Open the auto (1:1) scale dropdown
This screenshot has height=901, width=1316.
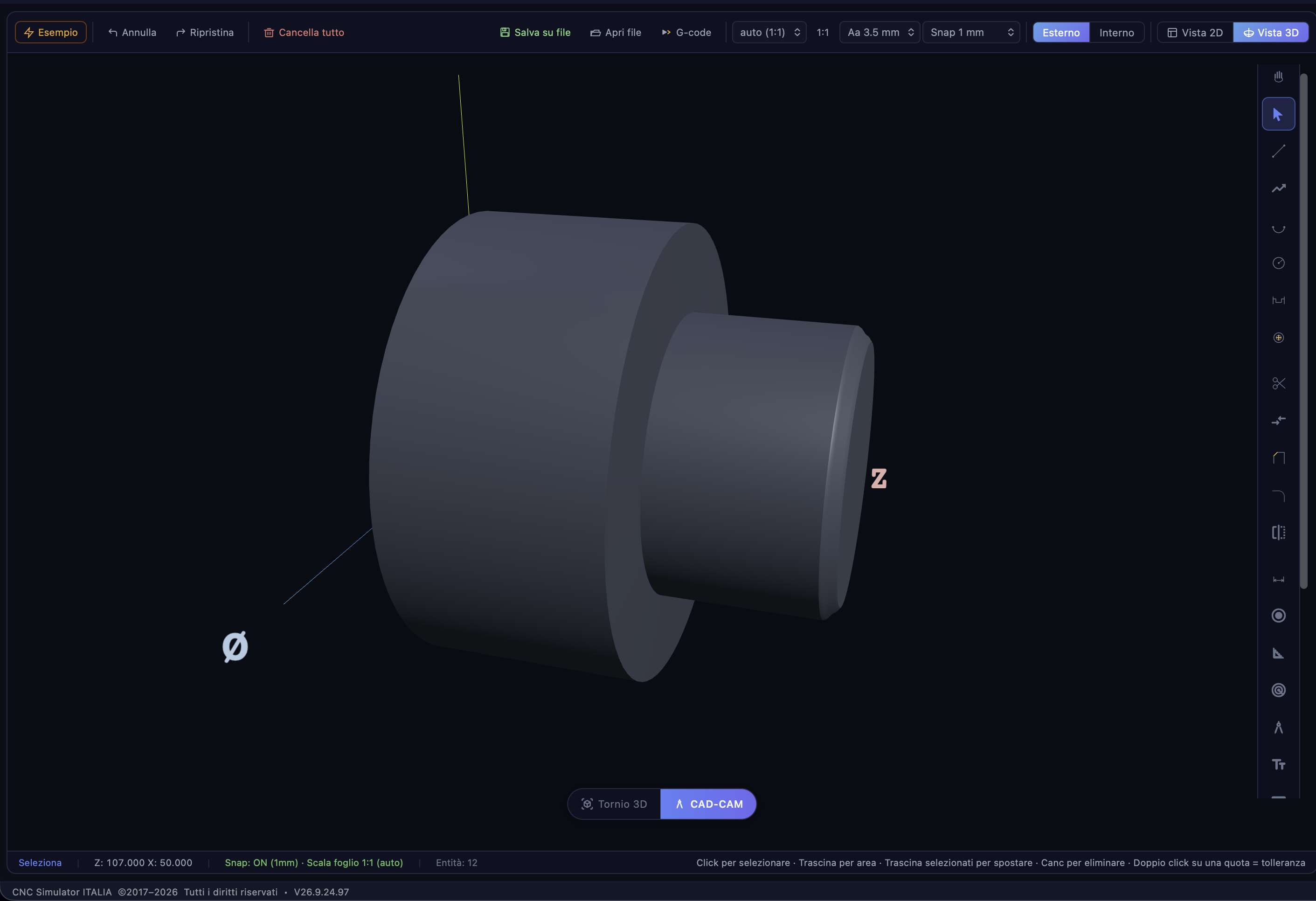coord(769,32)
